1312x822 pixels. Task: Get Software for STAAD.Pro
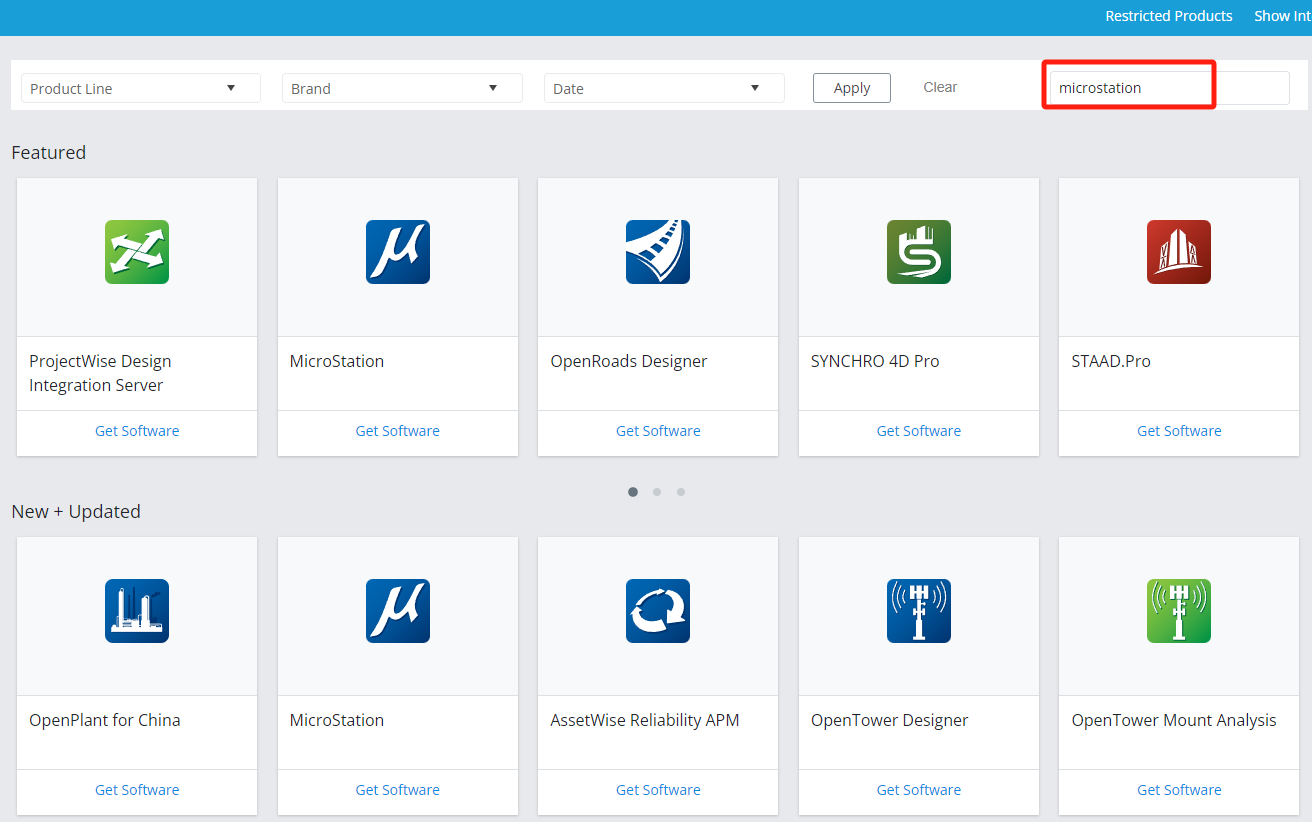click(1179, 431)
